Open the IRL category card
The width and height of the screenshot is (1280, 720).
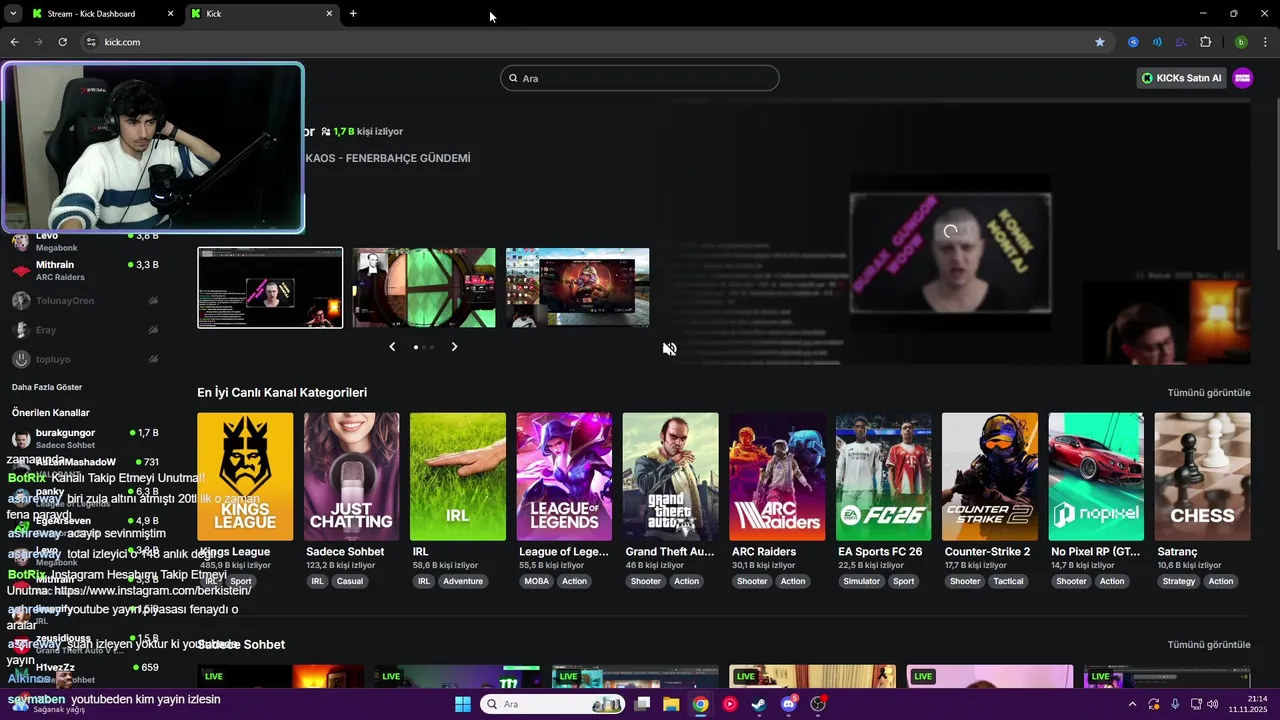(458, 477)
